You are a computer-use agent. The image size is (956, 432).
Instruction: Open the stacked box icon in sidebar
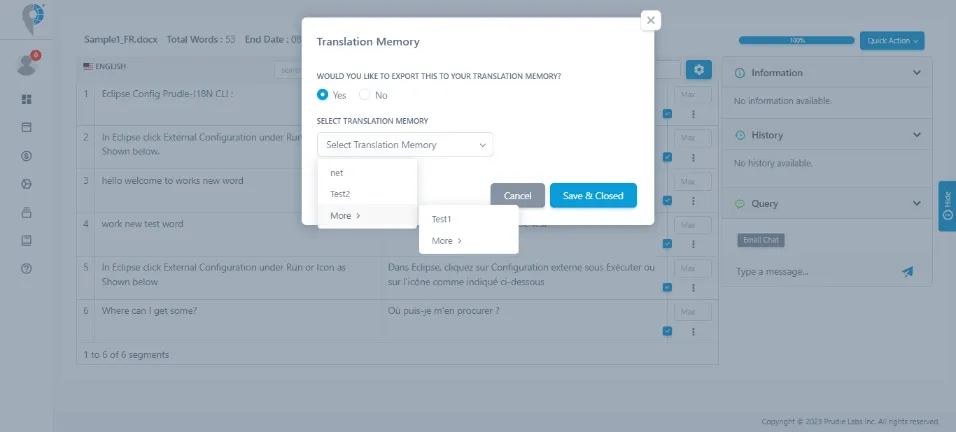coord(26,213)
